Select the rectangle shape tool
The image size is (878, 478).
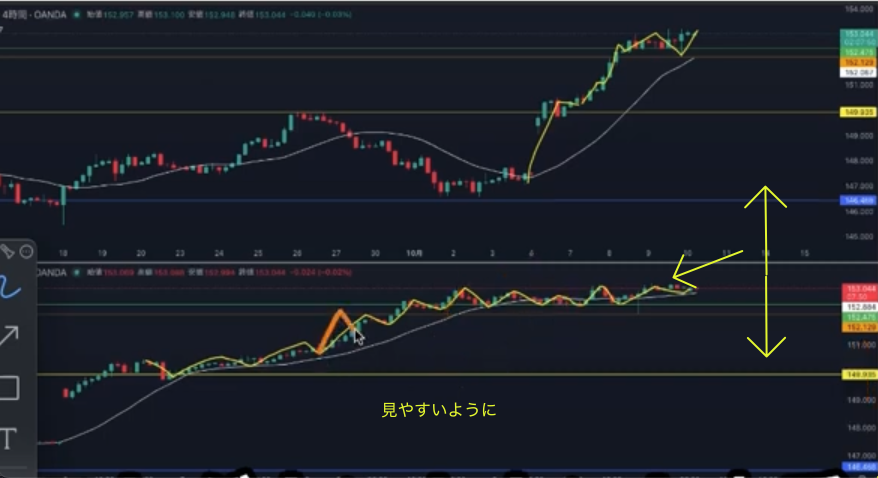[9, 387]
